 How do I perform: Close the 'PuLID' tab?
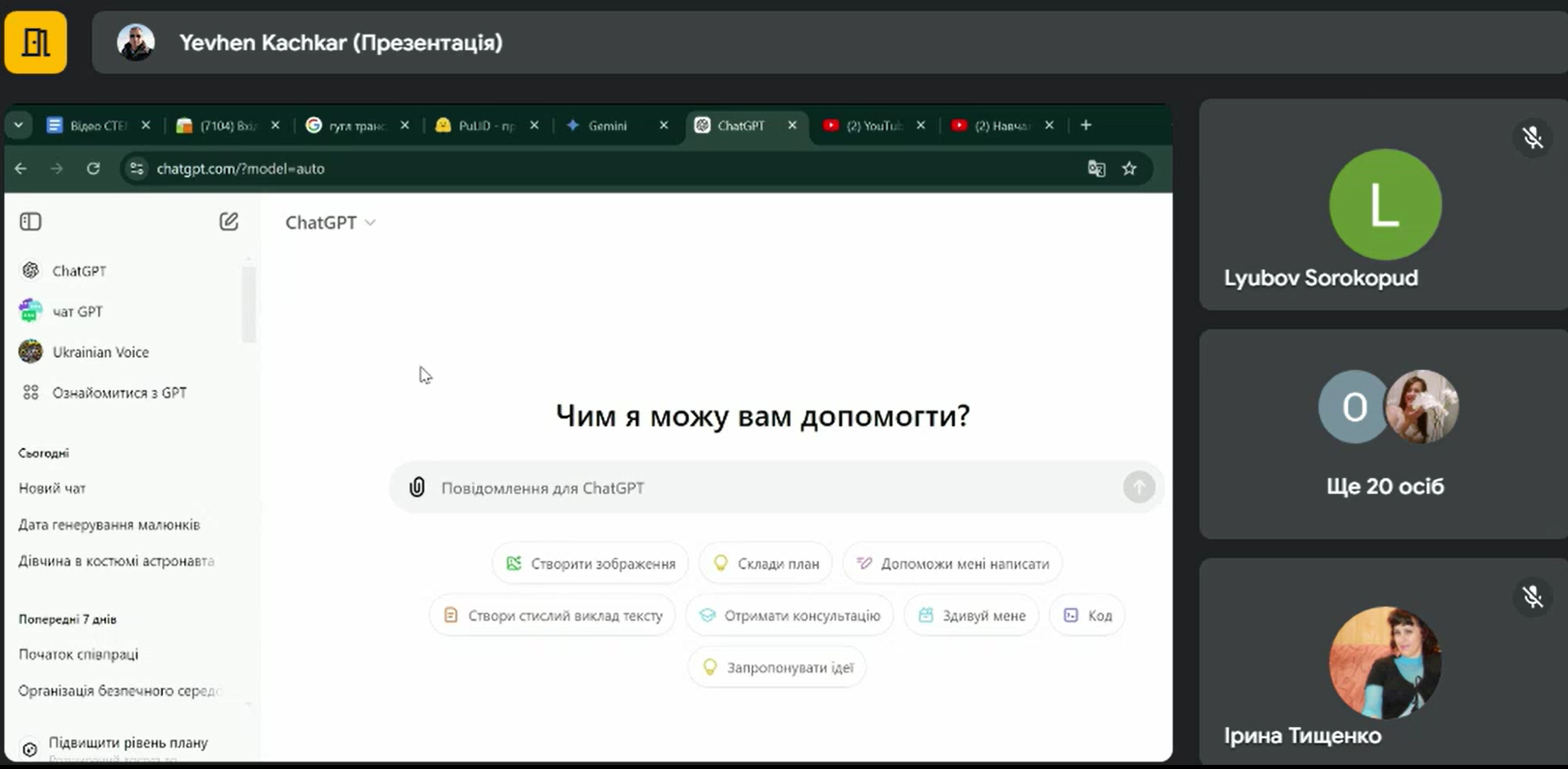tap(534, 125)
